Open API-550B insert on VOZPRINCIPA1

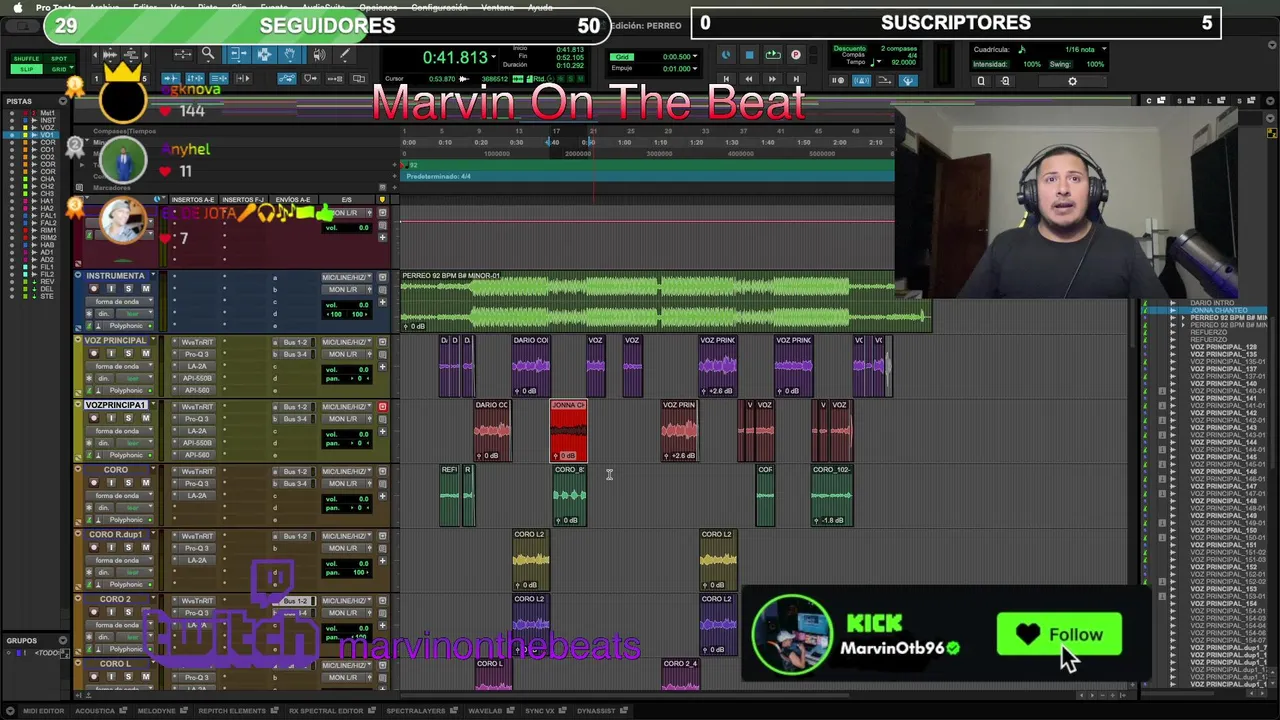(x=196, y=443)
